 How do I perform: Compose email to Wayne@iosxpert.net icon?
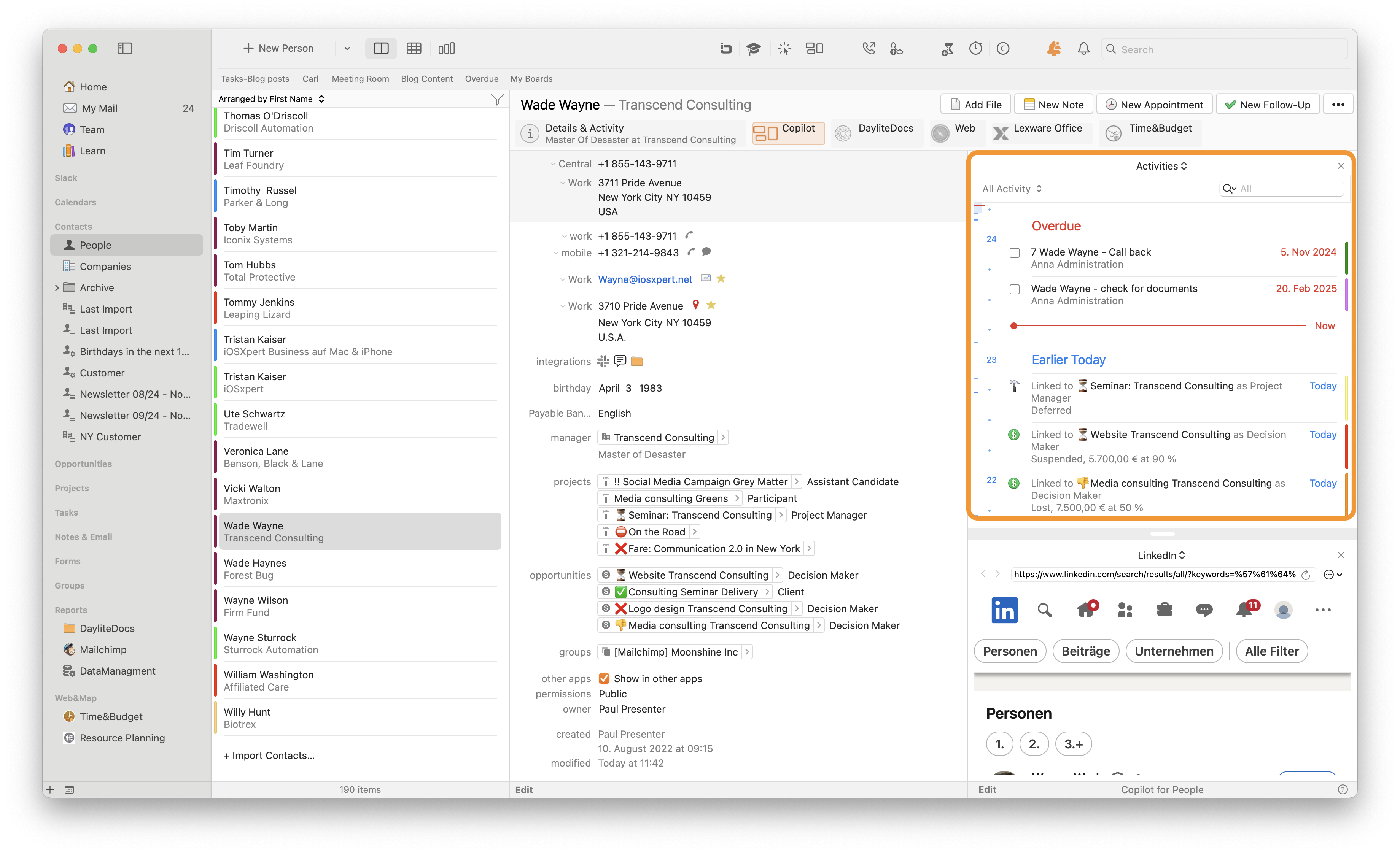(x=705, y=278)
